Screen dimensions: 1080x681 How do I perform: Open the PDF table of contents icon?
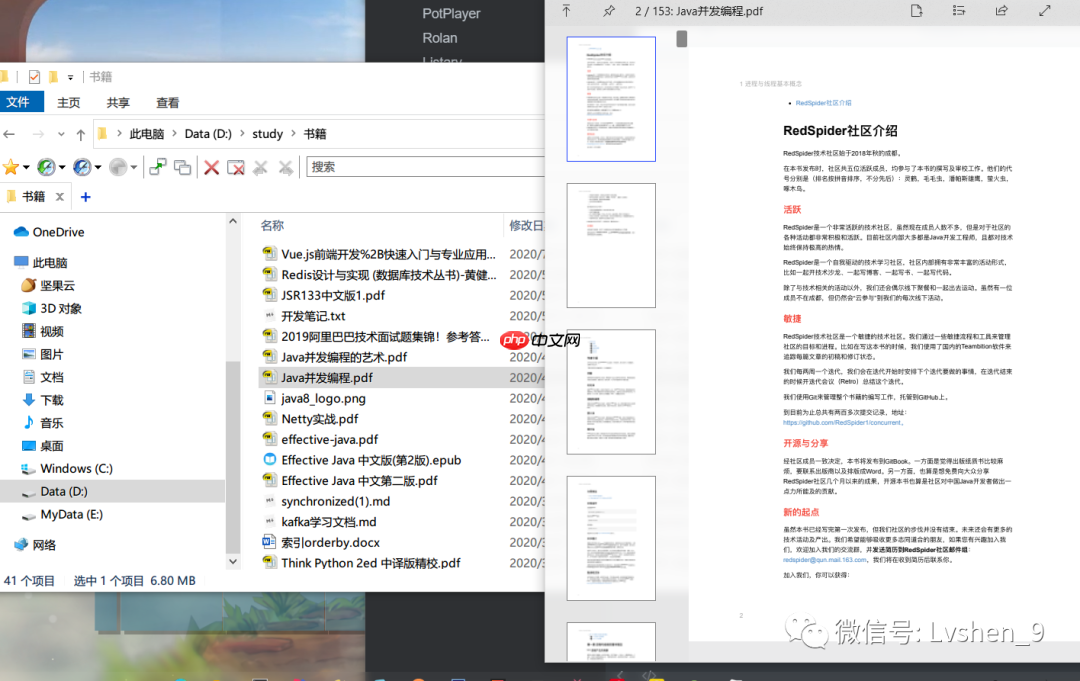click(x=957, y=11)
